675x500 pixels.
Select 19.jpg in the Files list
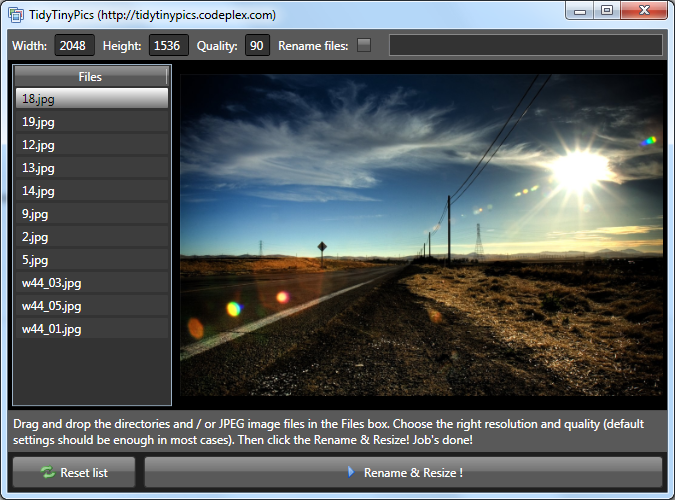coord(92,122)
